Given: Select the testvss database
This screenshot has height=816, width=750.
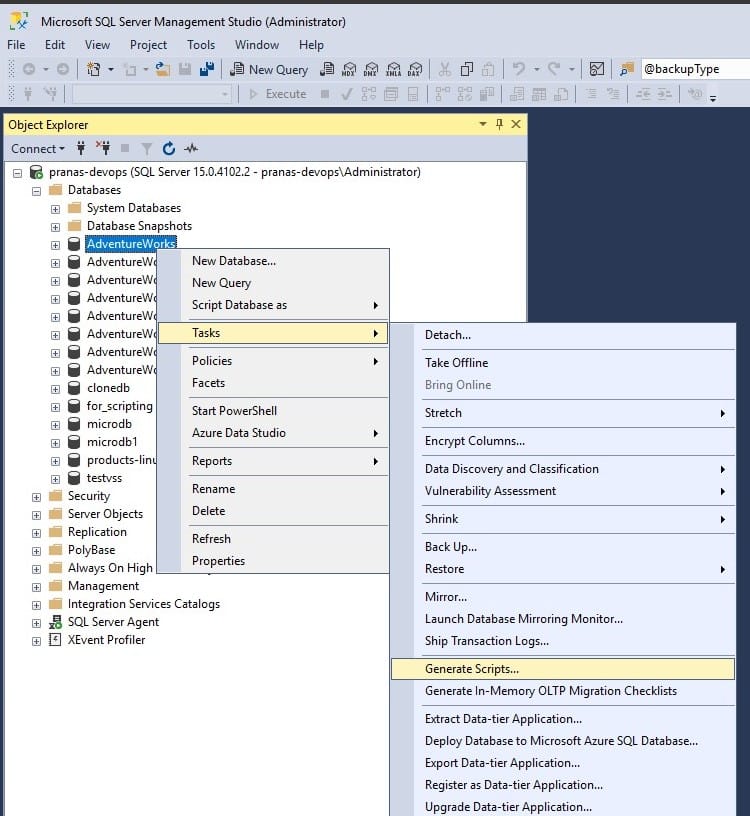Looking at the screenshot, I should pos(104,478).
